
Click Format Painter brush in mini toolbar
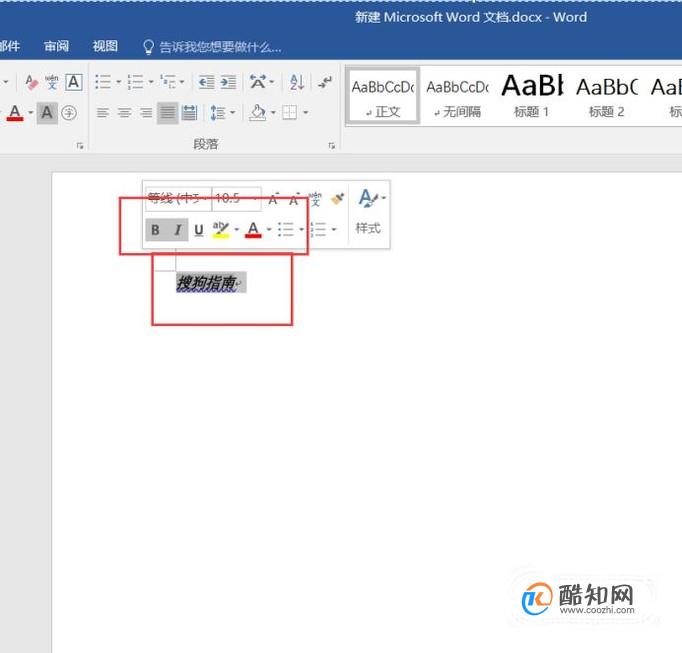coord(338,199)
